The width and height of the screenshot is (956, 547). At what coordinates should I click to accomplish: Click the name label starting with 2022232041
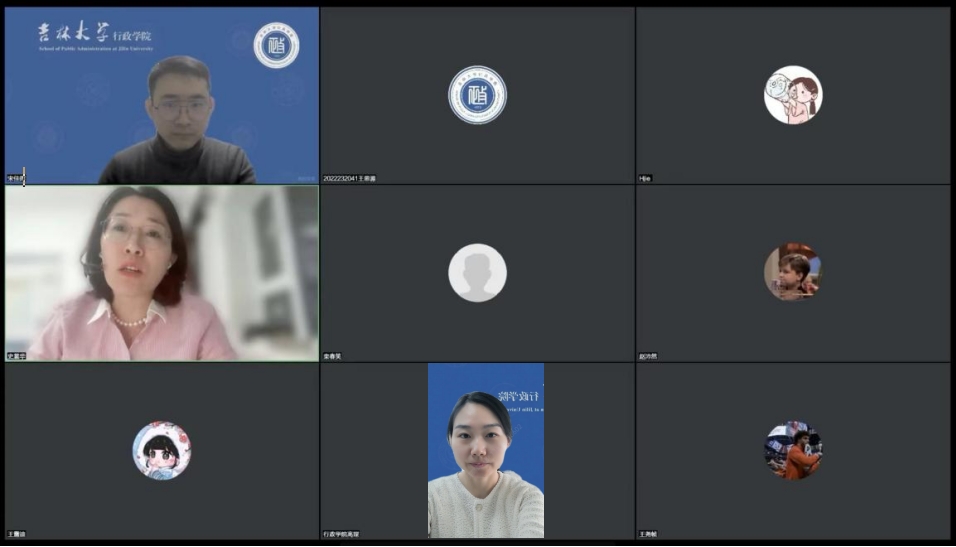click(350, 178)
